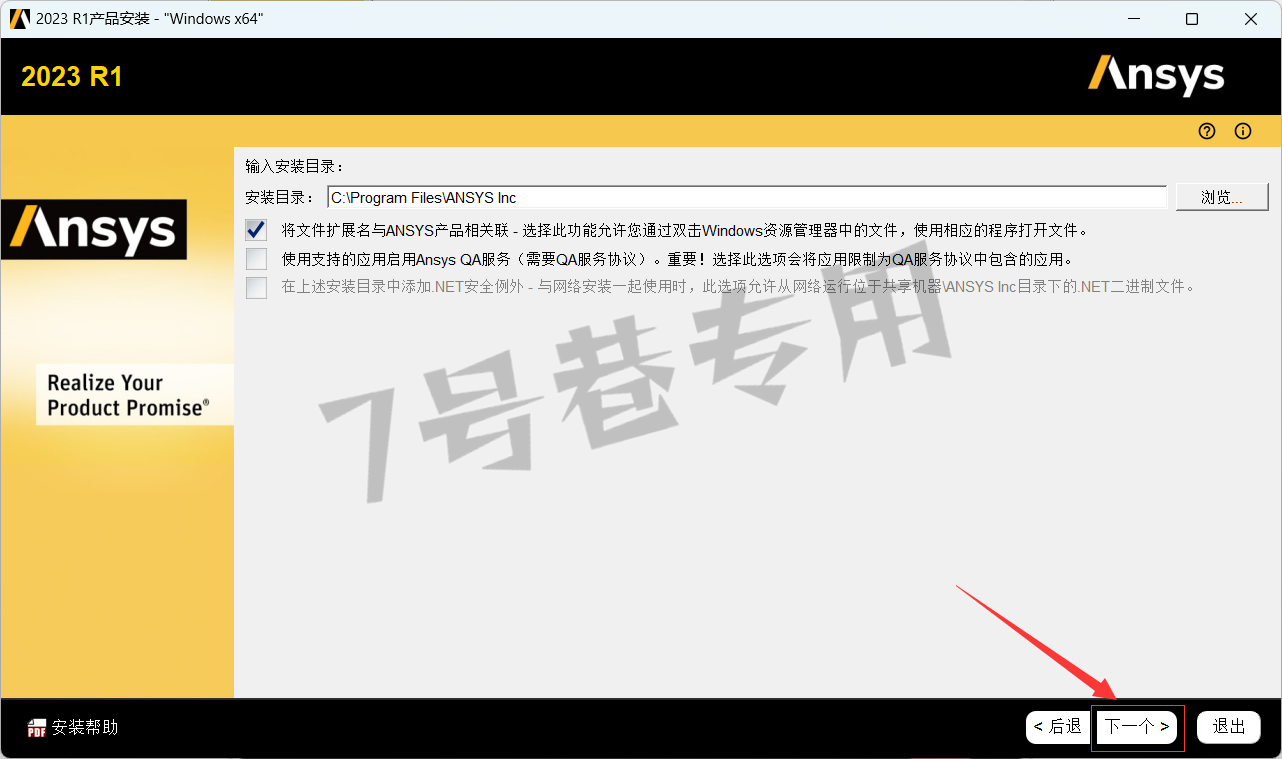1282x759 pixels.
Task: Uncheck the ANSYS file extension association checkbox
Action: tap(257, 230)
